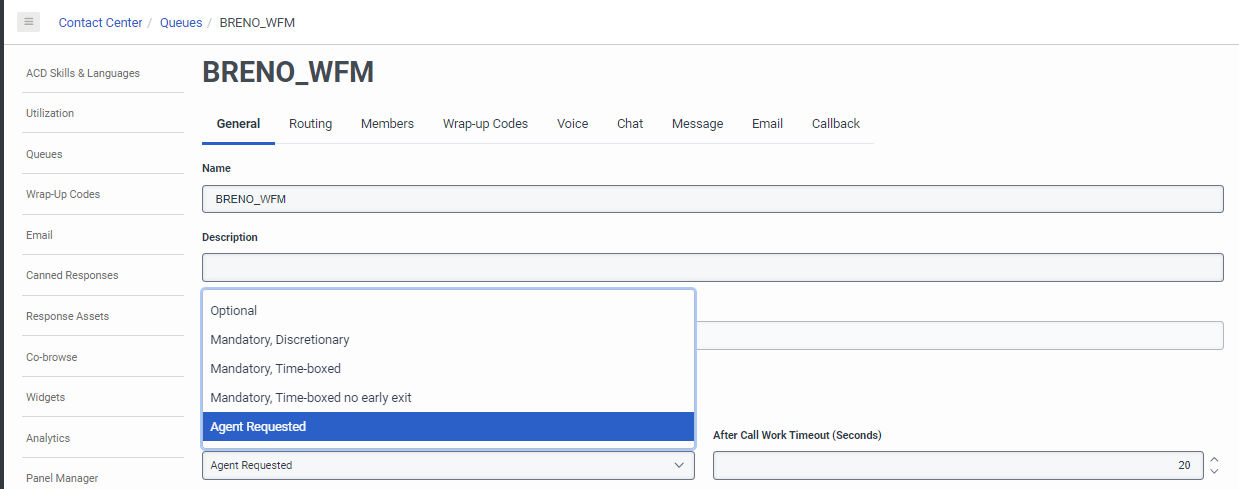This screenshot has width=1239, height=489.
Task: Choose Mandatory, Discretionary from the list
Action: tap(280, 340)
